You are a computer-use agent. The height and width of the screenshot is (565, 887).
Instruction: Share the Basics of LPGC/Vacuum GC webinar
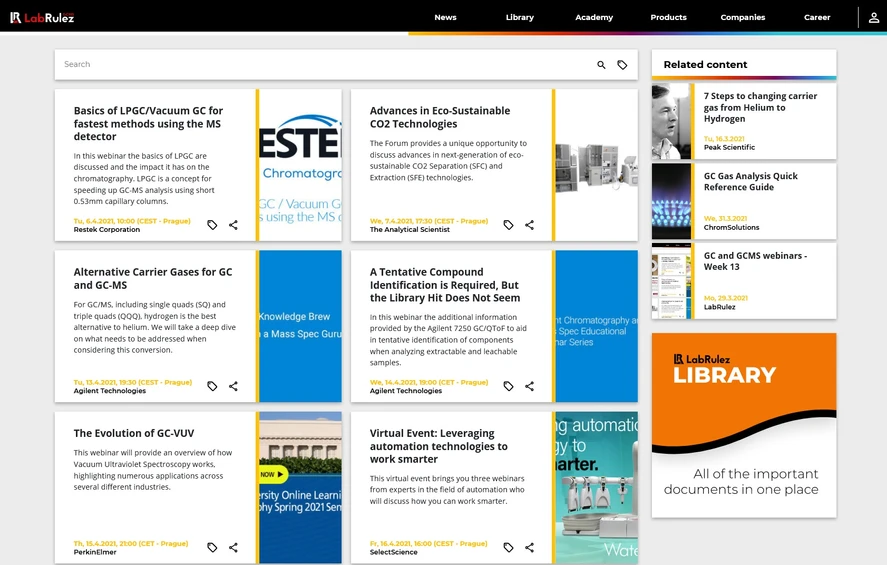pyautogui.click(x=233, y=225)
